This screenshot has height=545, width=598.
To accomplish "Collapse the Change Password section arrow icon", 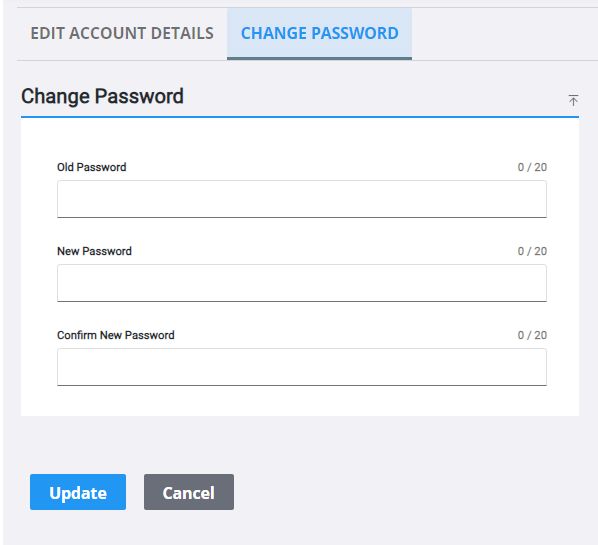I will (x=573, y=100).
